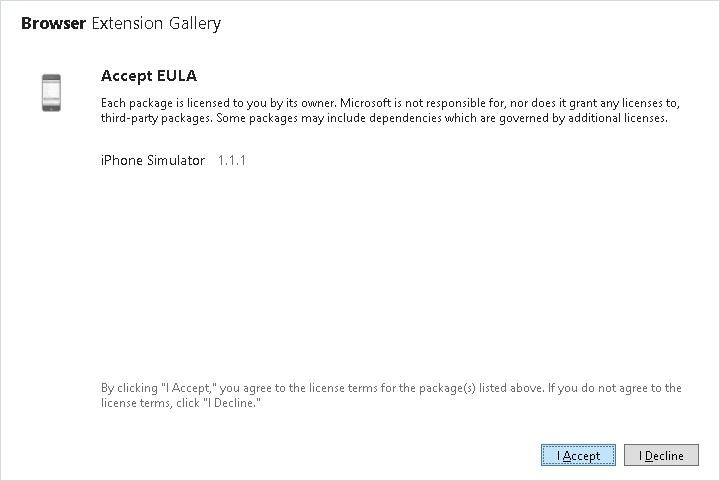720x481 pixels.
Task: Click the 1.1.1 version number
Action: pyautogui.click(x=232, y=160)
